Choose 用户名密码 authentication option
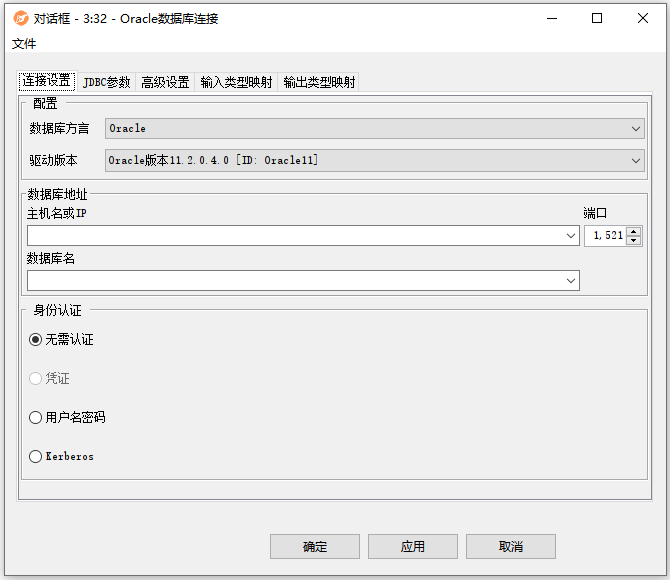The width and height of the screenshot is (670, 580). pos(36,418)
